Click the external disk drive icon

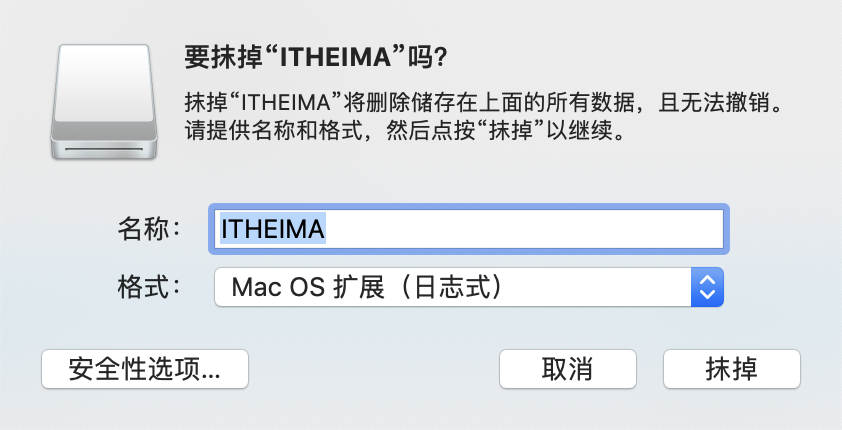[104, 101]
